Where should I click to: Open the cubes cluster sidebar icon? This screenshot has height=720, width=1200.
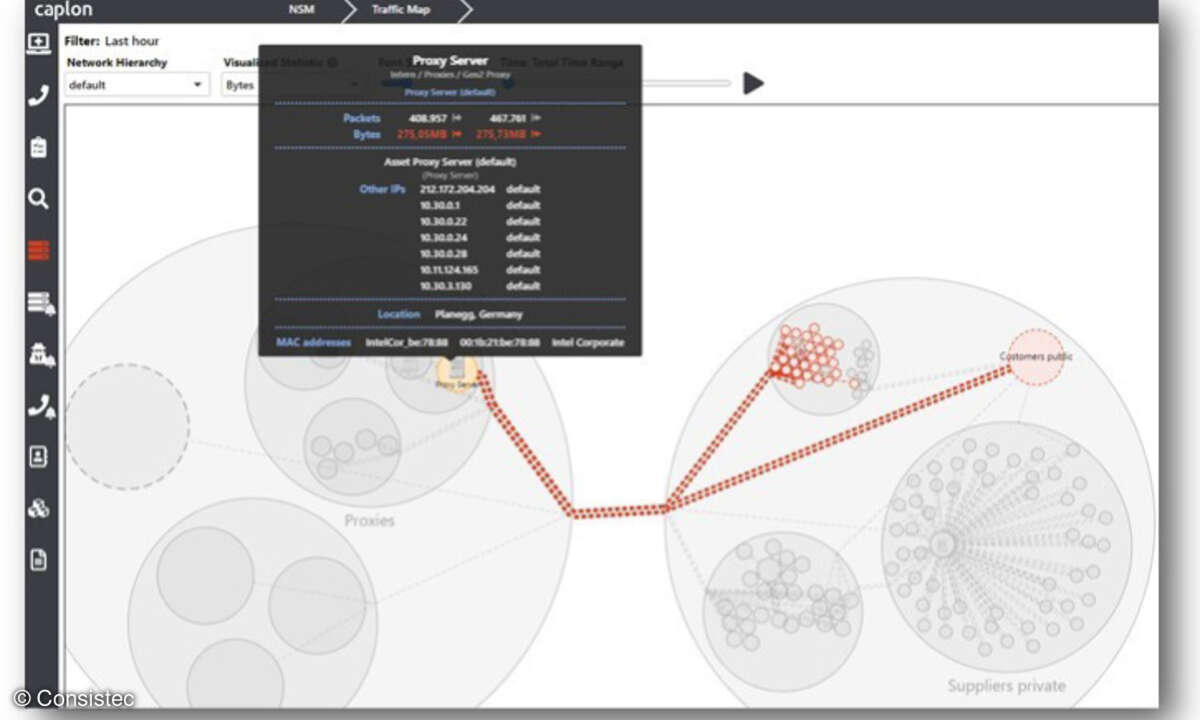(38, 509)
